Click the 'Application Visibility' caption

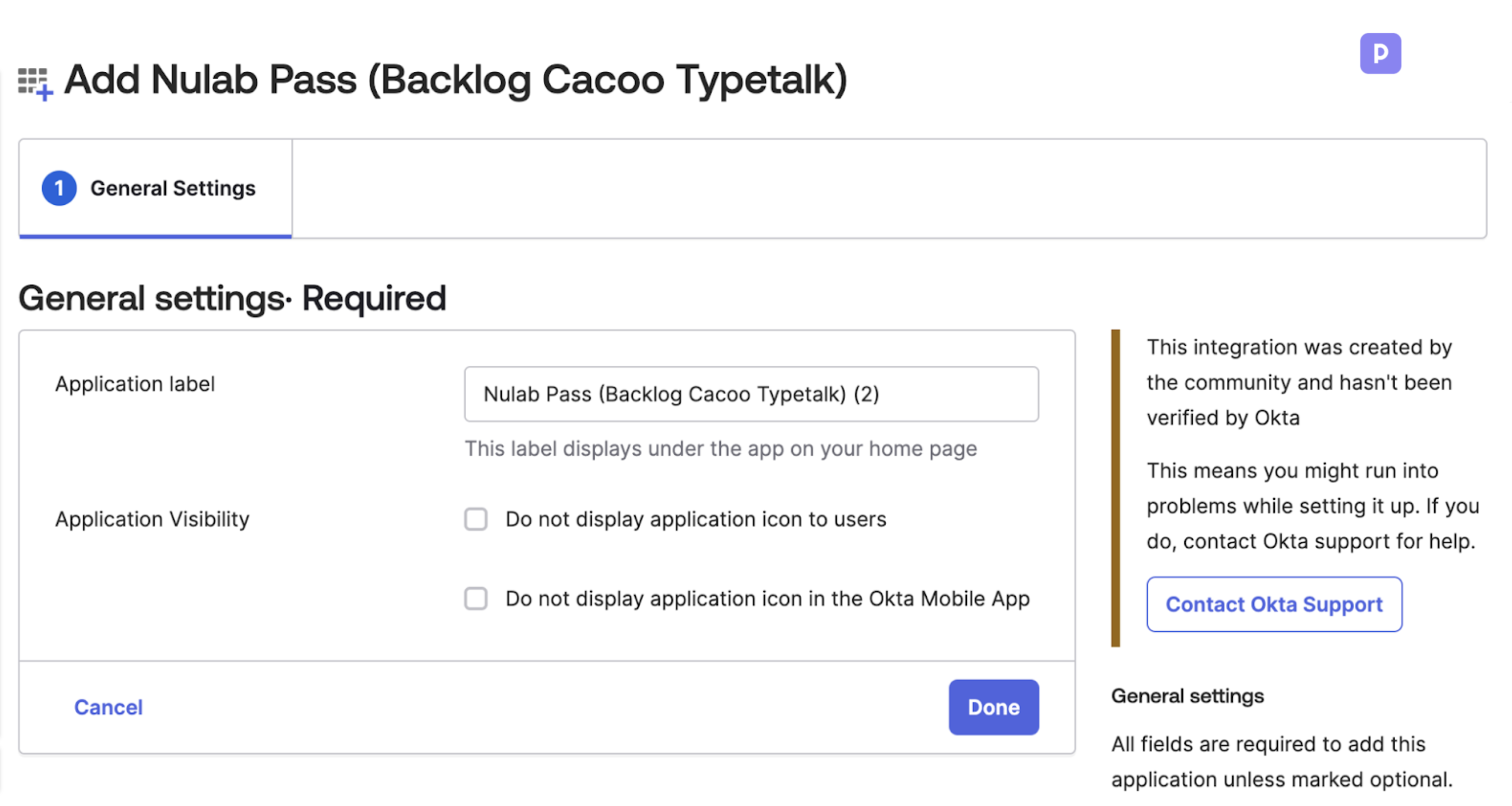pyautogui.click(x=152, y=519)
